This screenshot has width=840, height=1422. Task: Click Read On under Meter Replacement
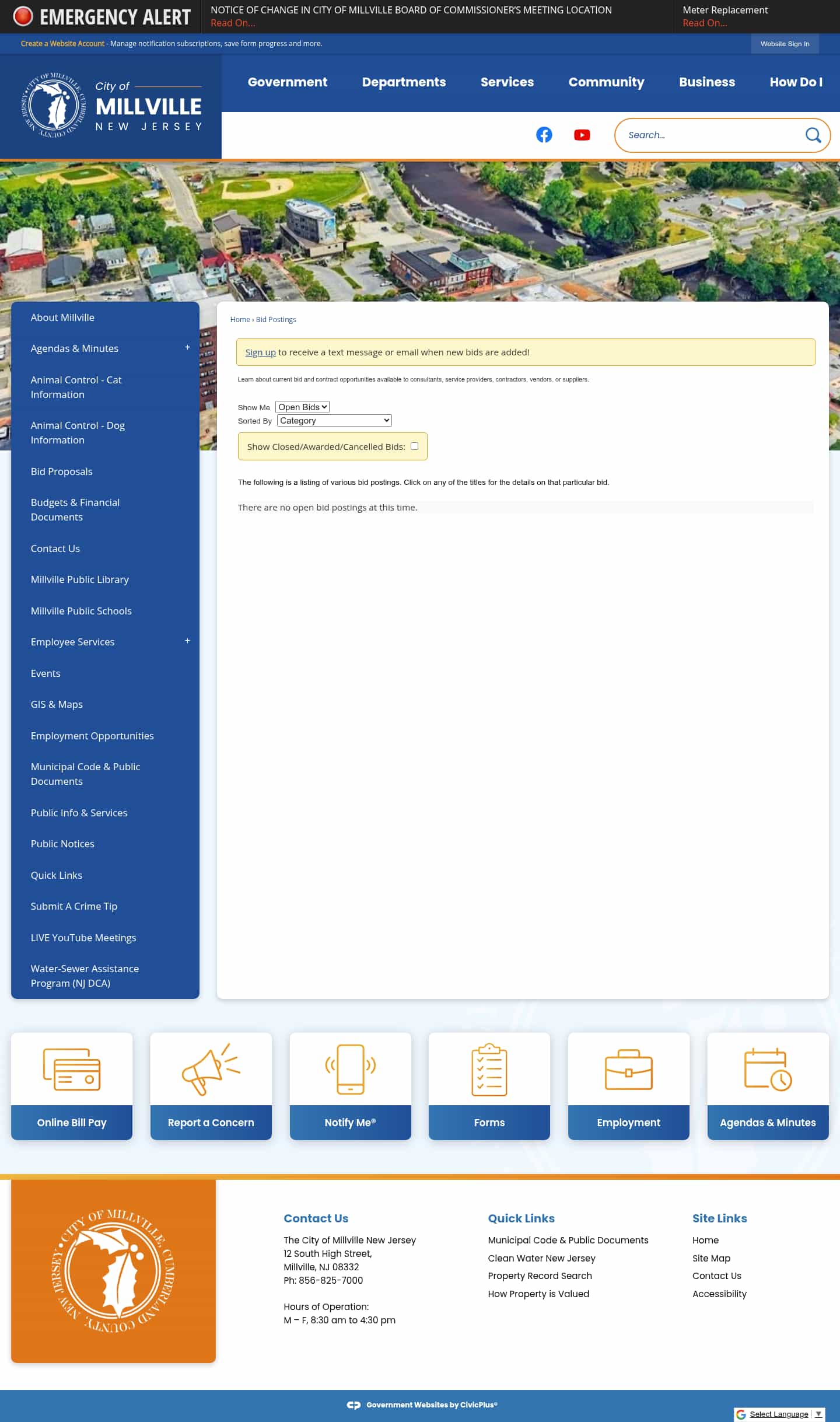tap(705, 23)
